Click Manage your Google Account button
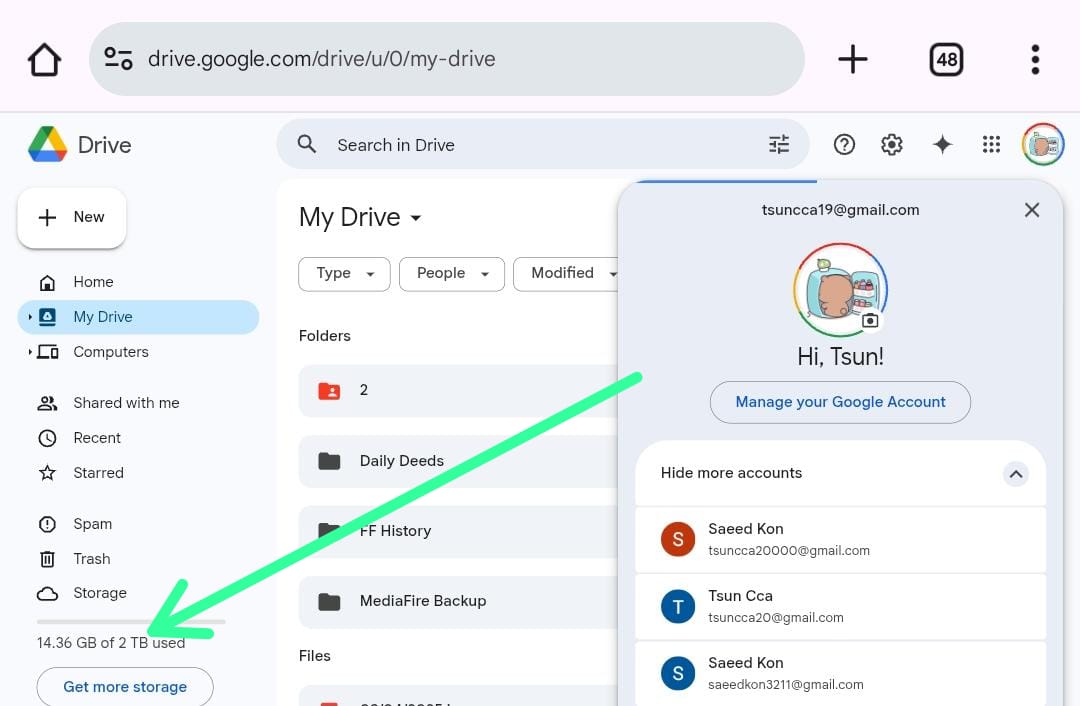This screenshot has height=706, width=1080. tap(840, 402)
